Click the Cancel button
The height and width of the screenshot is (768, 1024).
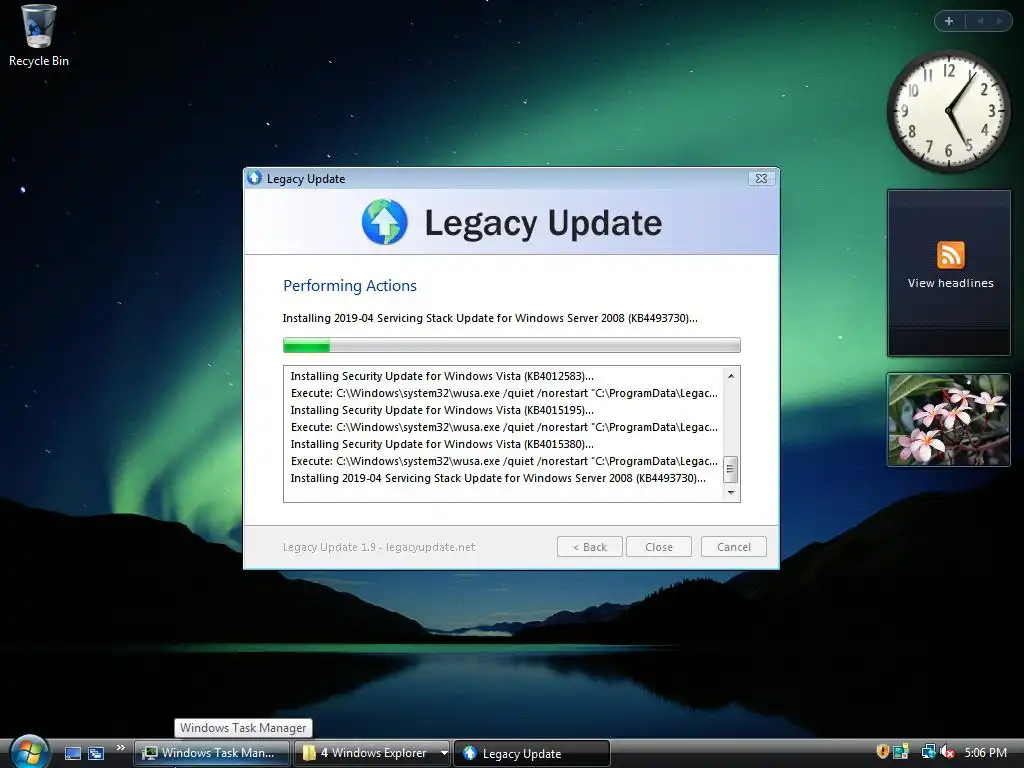coord(733,547)
